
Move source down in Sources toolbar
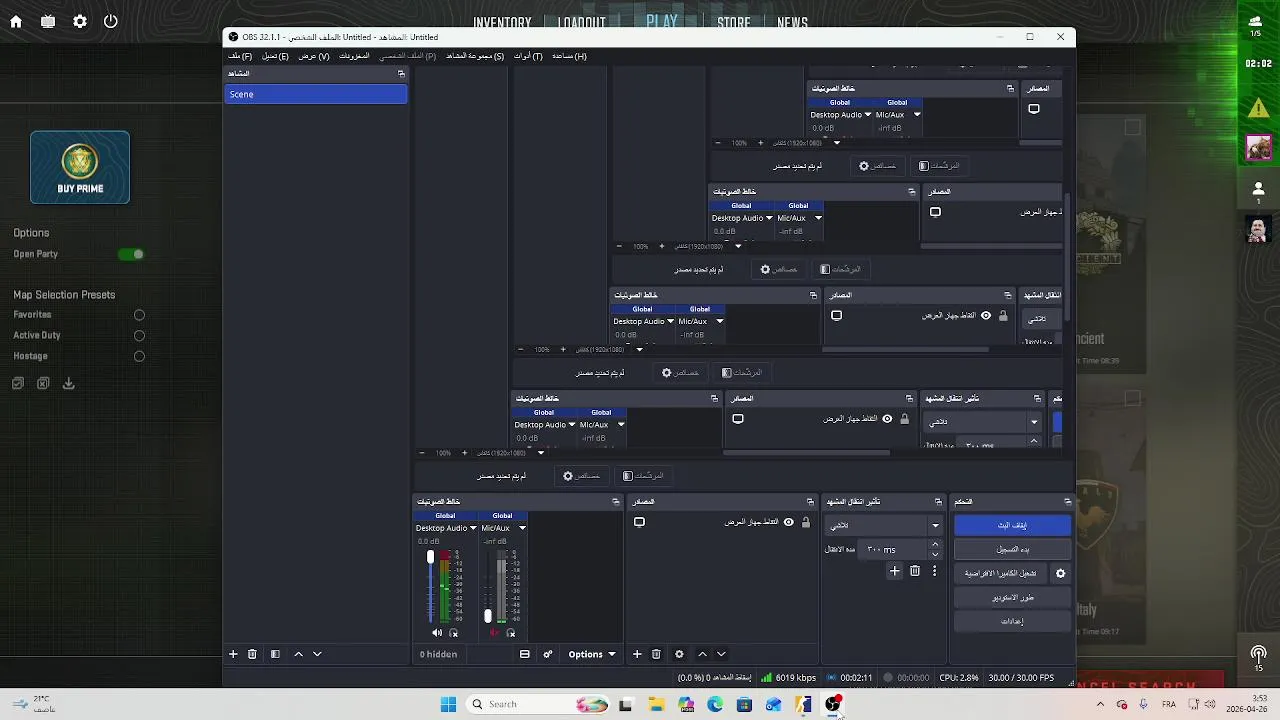pos(721,654)
